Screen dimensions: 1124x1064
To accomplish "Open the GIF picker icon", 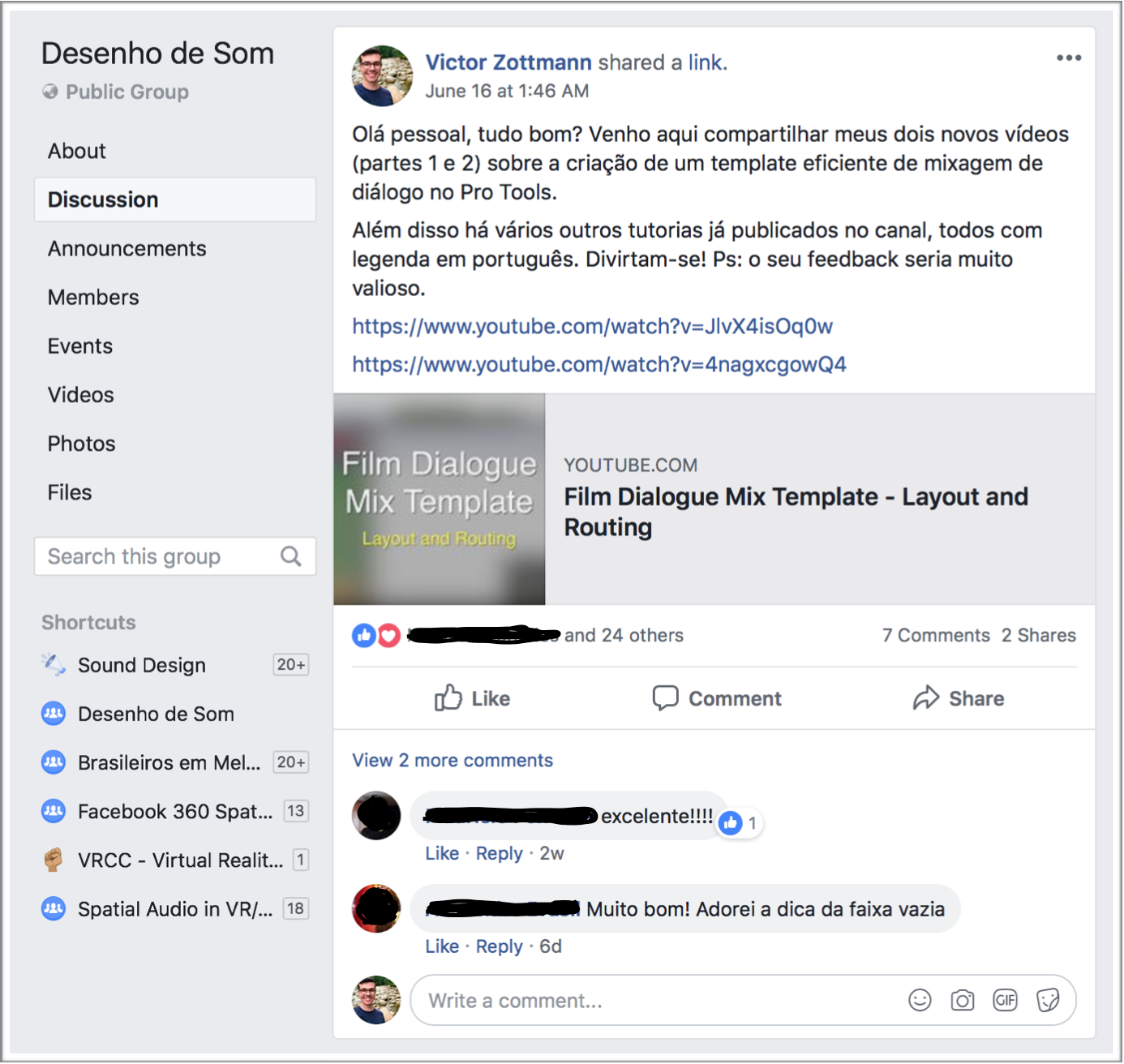I will point(1006,1000).
